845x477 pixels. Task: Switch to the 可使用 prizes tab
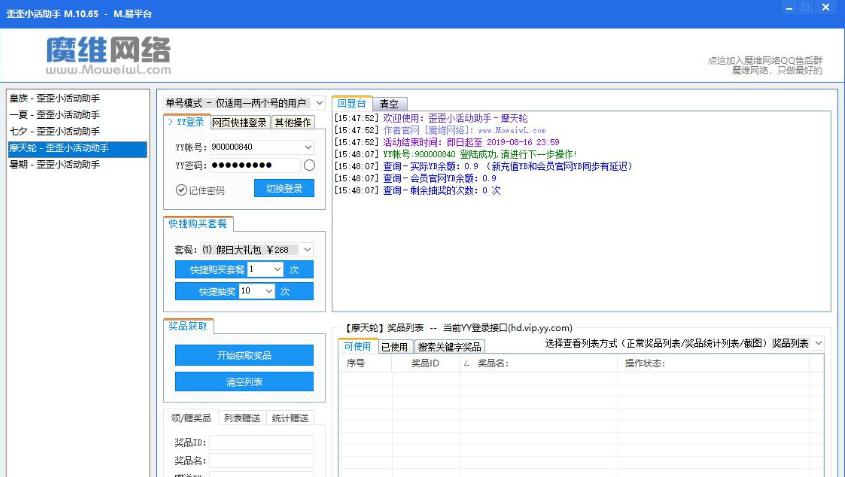click(358, 346)
